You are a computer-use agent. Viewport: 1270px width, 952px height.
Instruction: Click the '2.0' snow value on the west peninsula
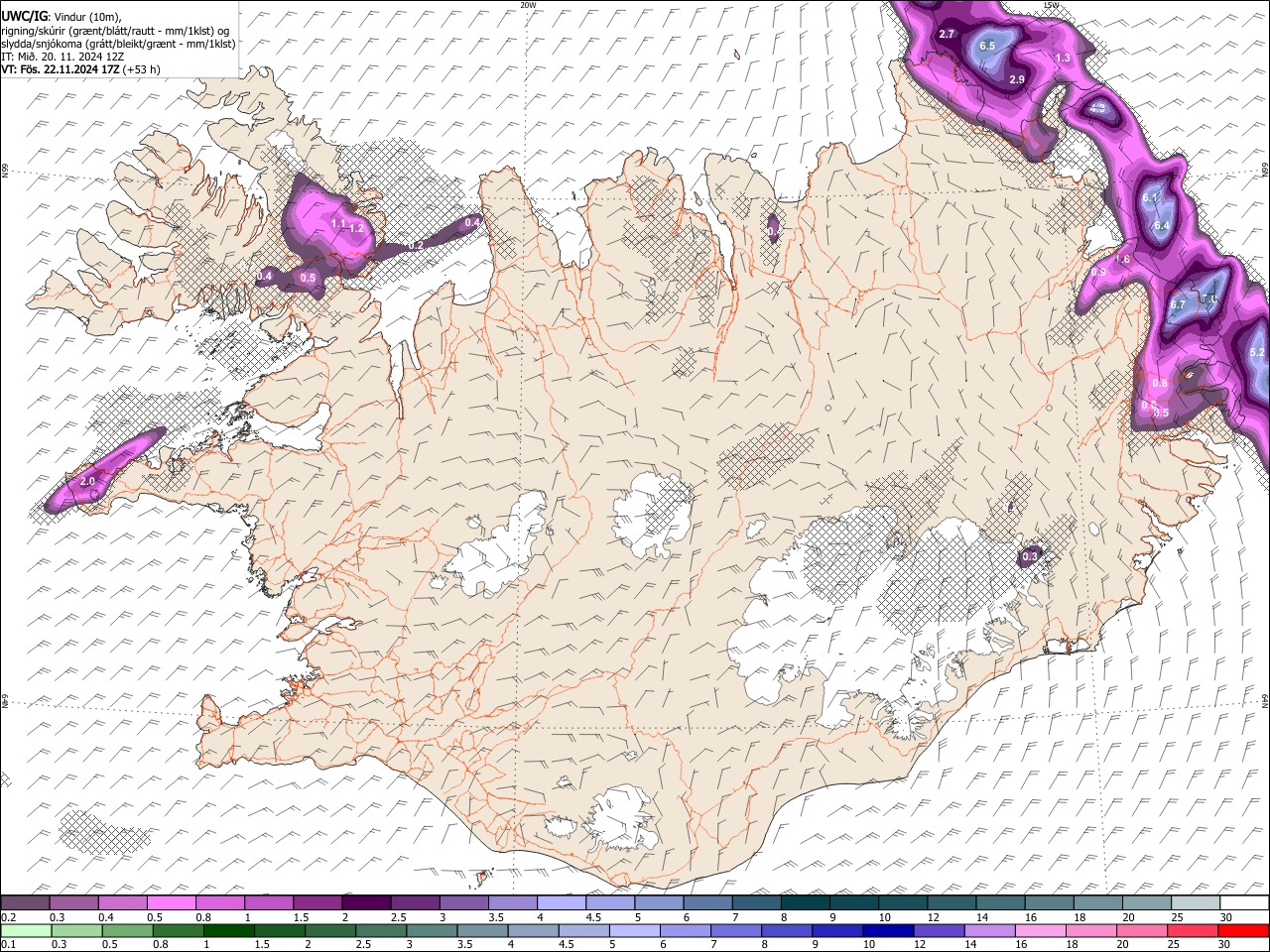87,481
